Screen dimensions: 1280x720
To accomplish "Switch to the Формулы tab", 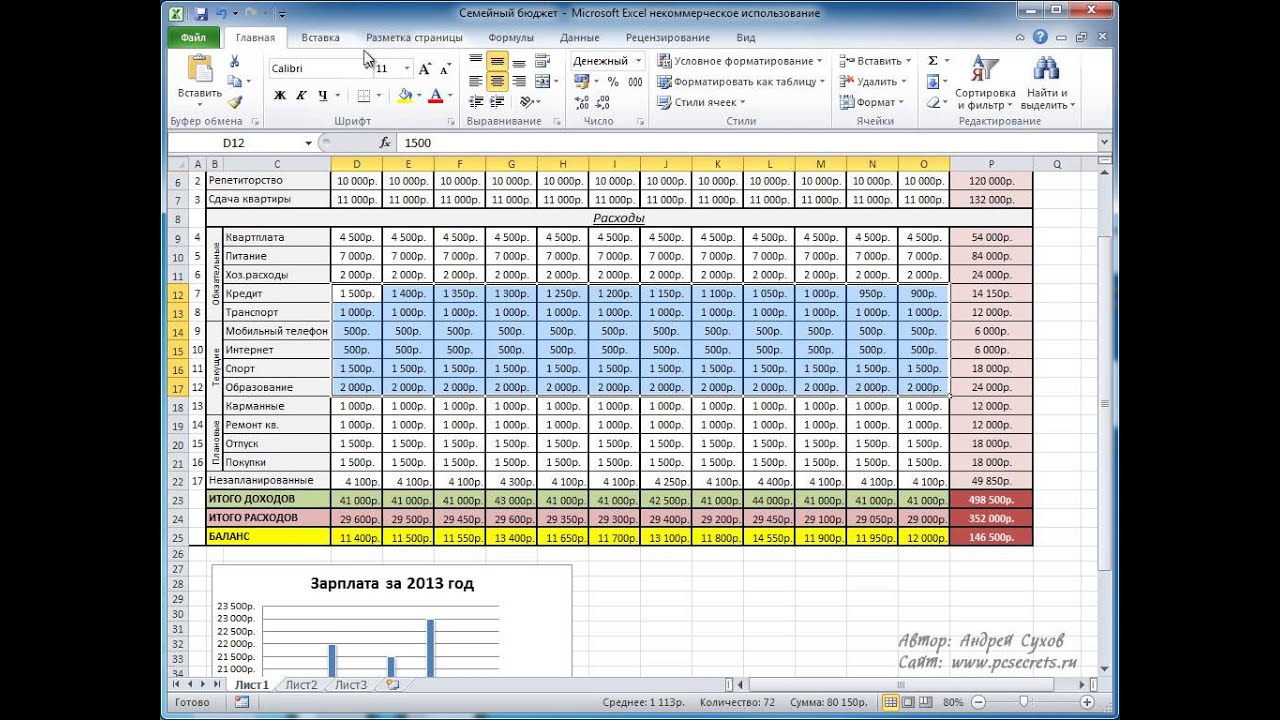I will pyautogui.click(x=511, y=38).
